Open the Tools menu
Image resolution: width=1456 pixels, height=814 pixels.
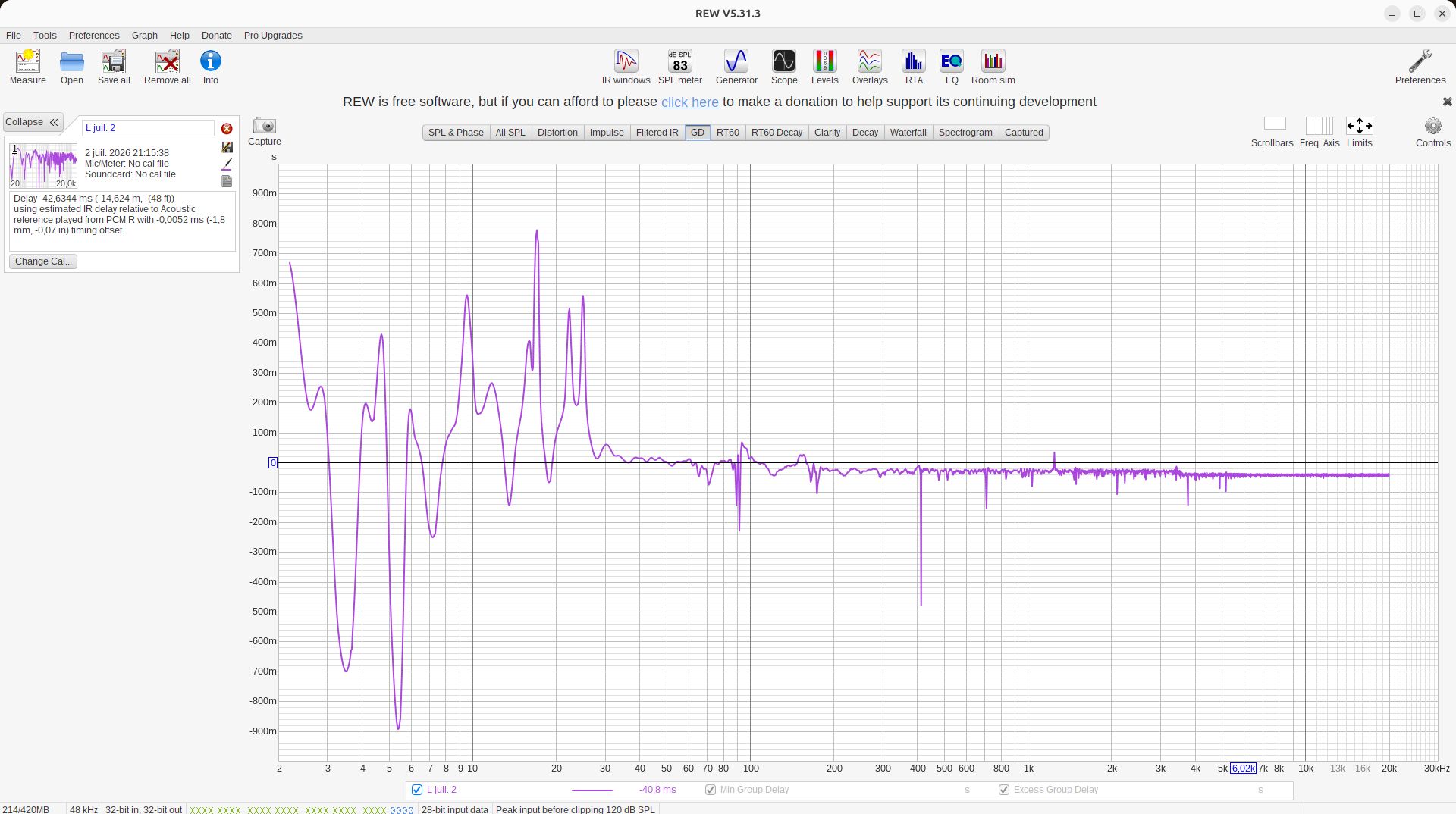pyautogui.click(x=45, y=36)
